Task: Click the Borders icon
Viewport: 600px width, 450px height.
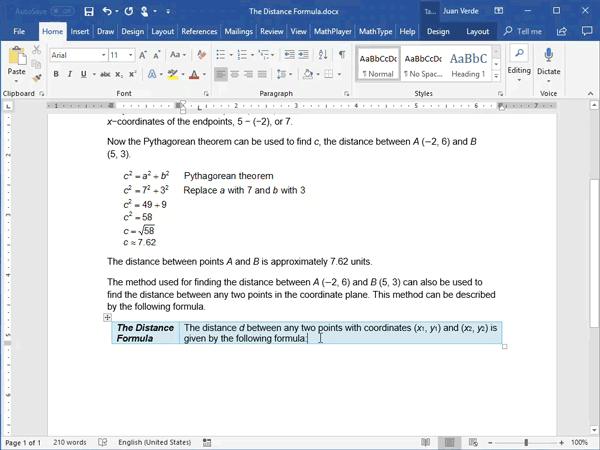Action: (x=328, y=74)
